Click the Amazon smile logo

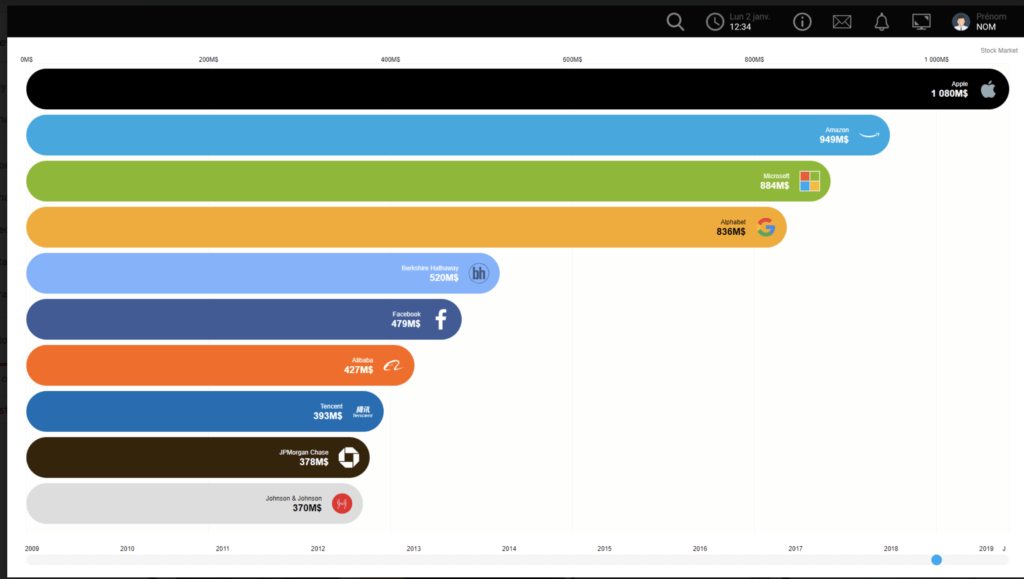(x=869, y=134)
